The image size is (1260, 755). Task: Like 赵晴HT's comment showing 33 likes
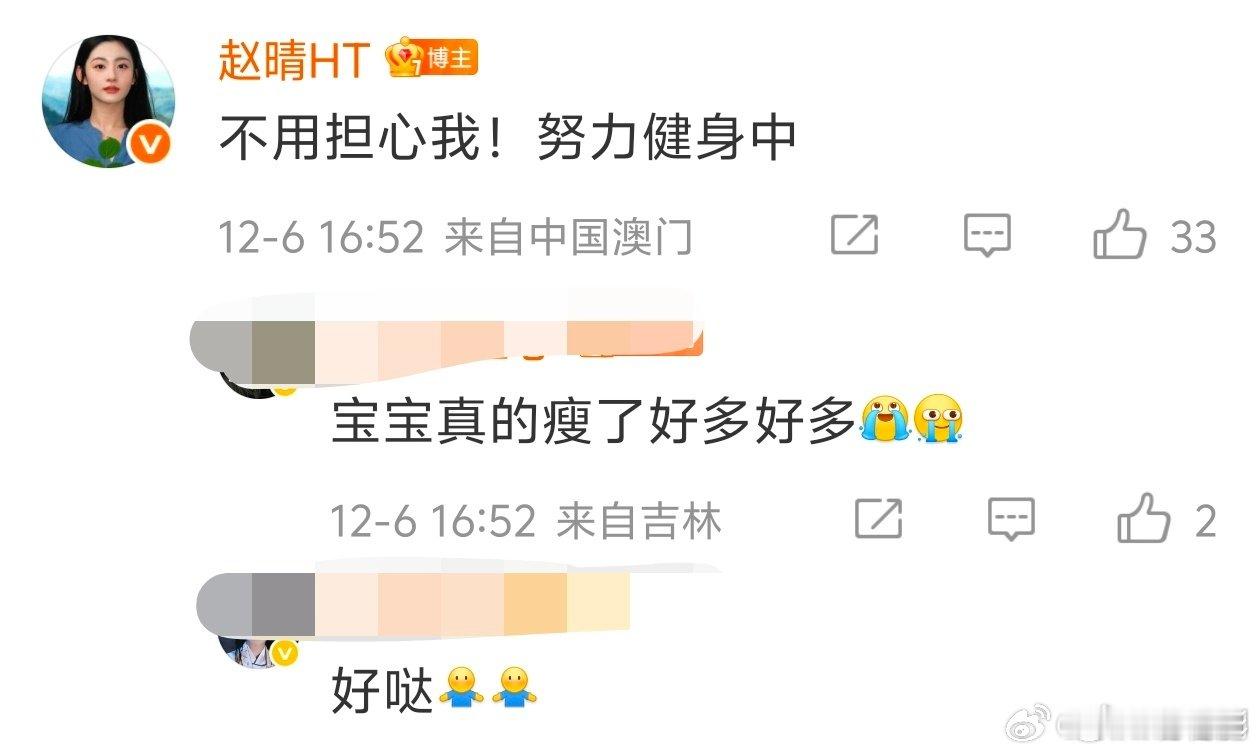click(x=1120, y=236)
